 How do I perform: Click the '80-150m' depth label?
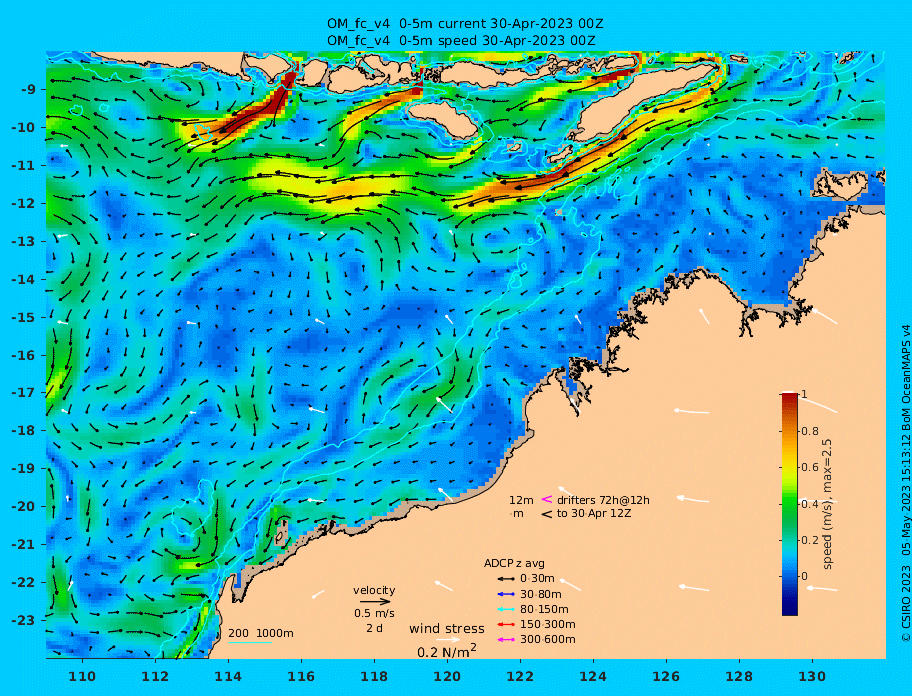(544, 609)
